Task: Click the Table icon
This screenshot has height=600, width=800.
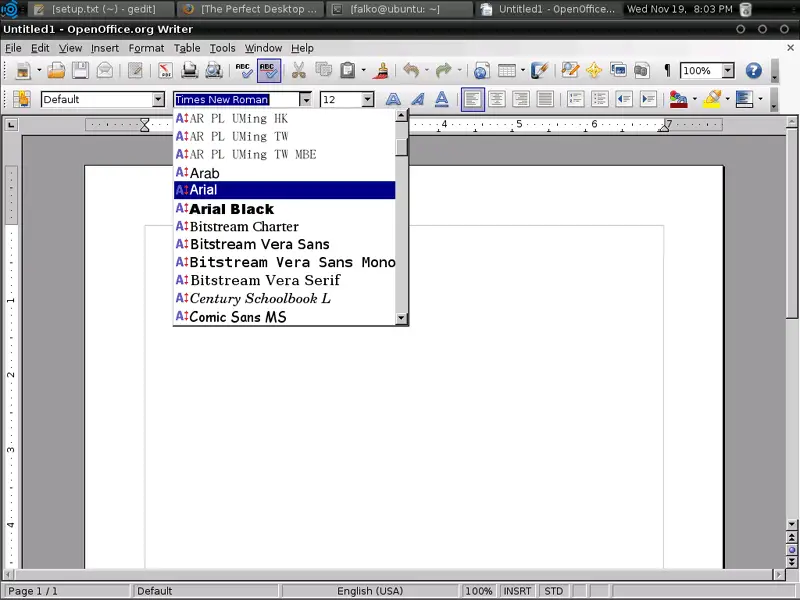Action: [507, 70]
